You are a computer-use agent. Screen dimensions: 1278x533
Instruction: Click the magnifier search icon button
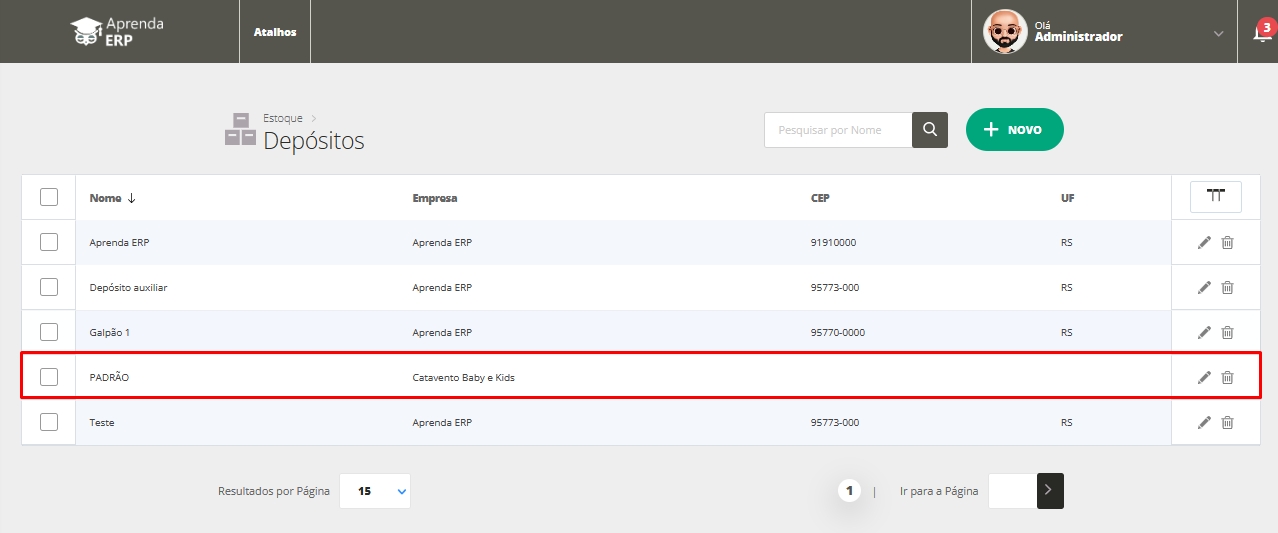coord(930,130)
